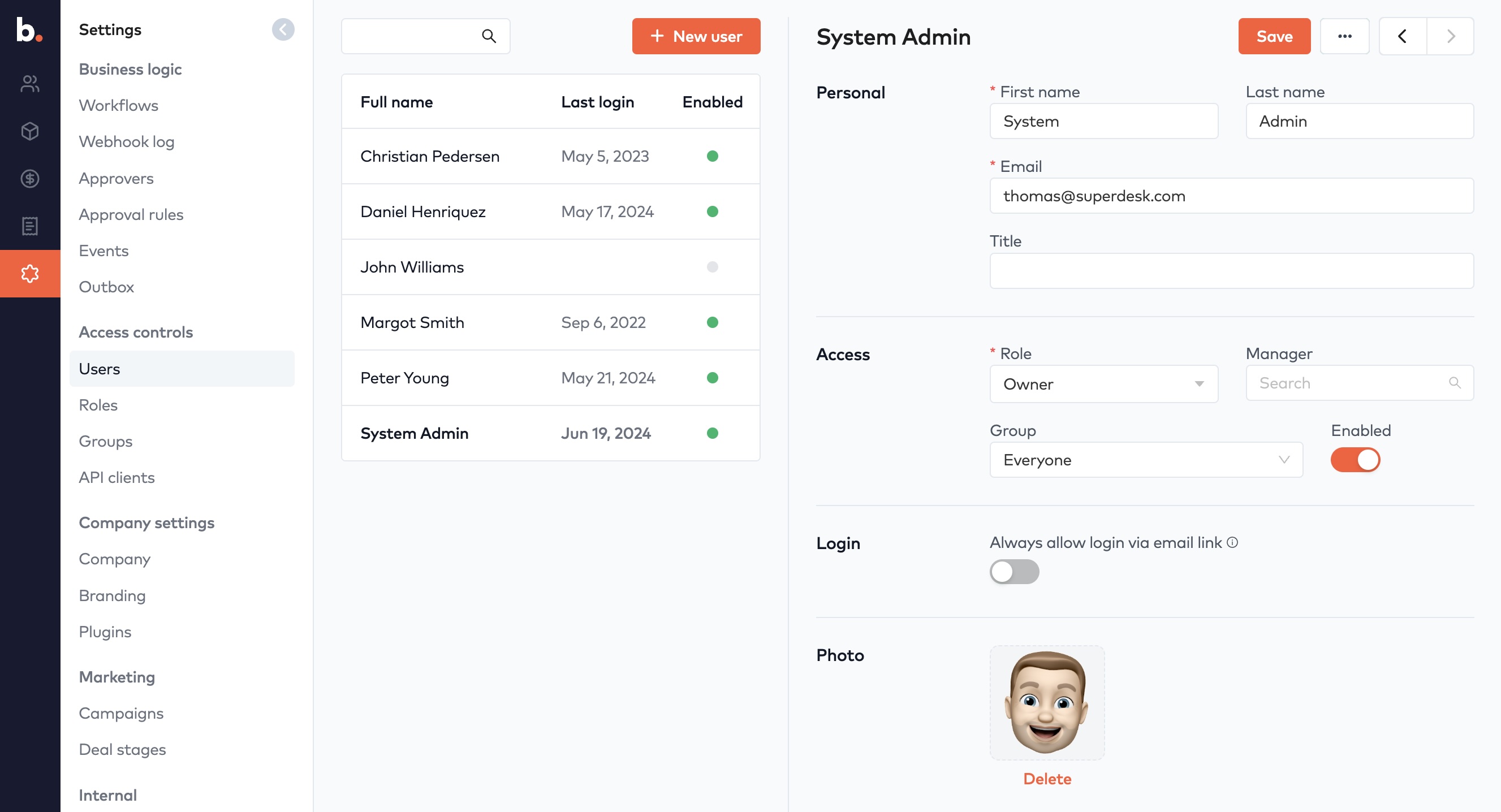
Task: Expand the Role dropdown showing Owner
Action: point(1103,384)
